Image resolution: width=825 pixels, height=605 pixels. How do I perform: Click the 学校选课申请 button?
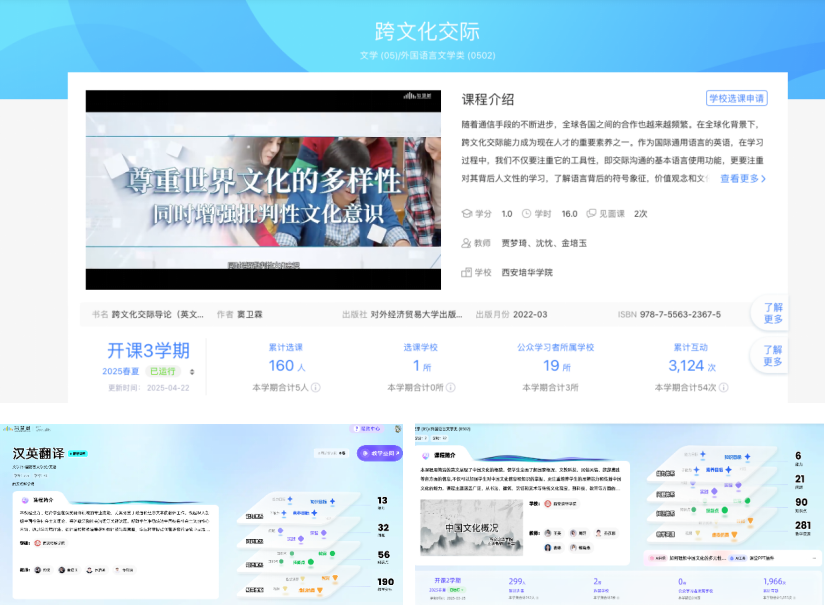(x=736, y=98)
